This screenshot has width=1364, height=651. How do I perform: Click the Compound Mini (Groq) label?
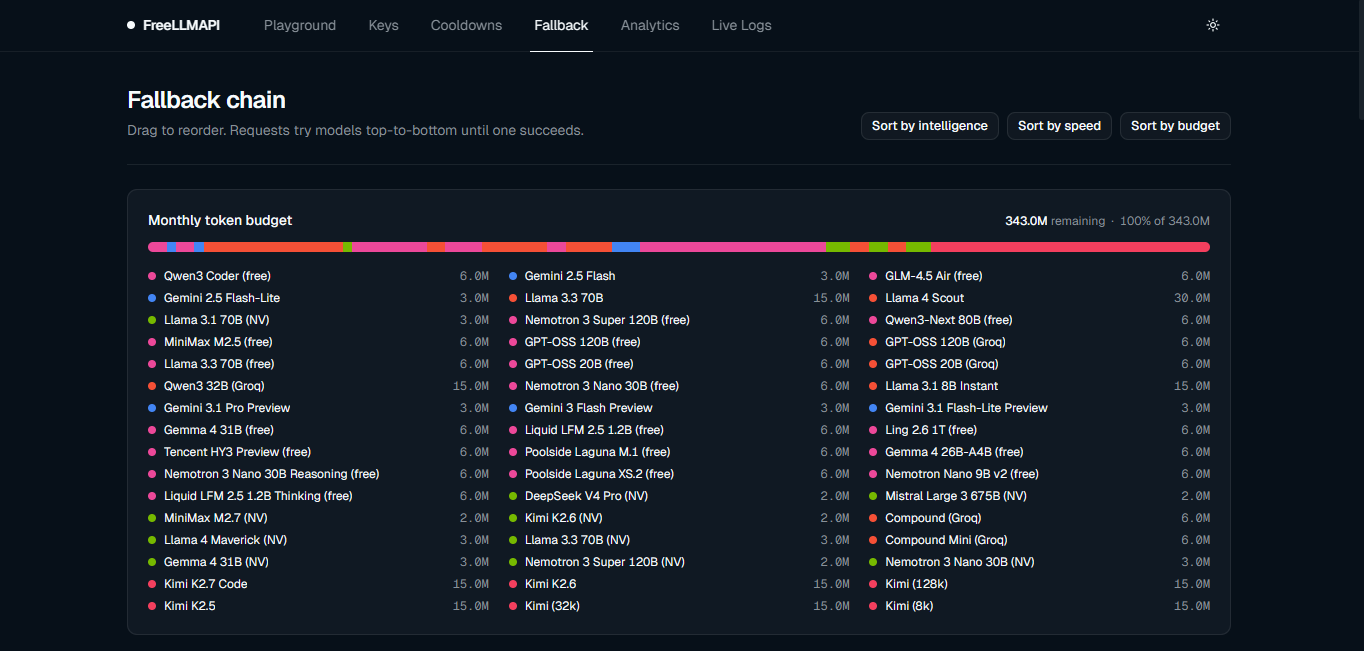tap(946, 540)
